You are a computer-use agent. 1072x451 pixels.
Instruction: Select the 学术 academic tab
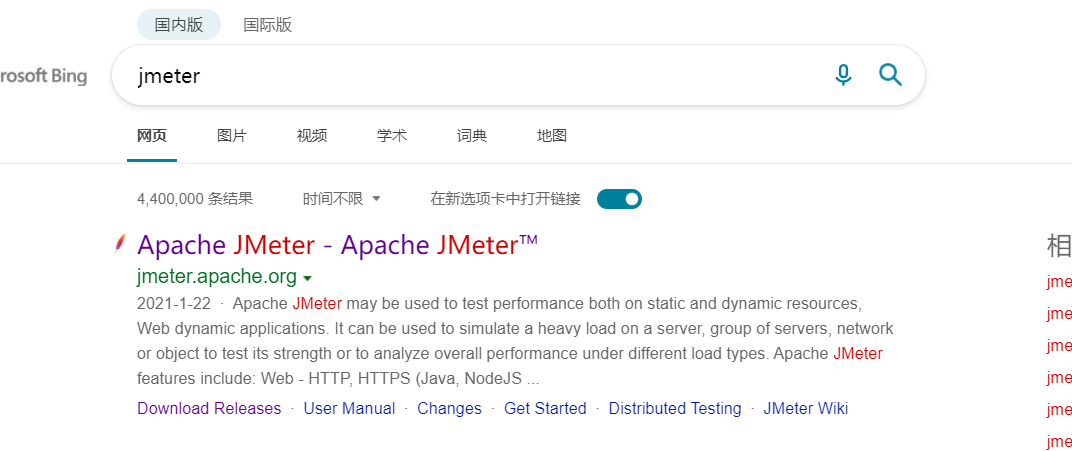click(392, 136)
